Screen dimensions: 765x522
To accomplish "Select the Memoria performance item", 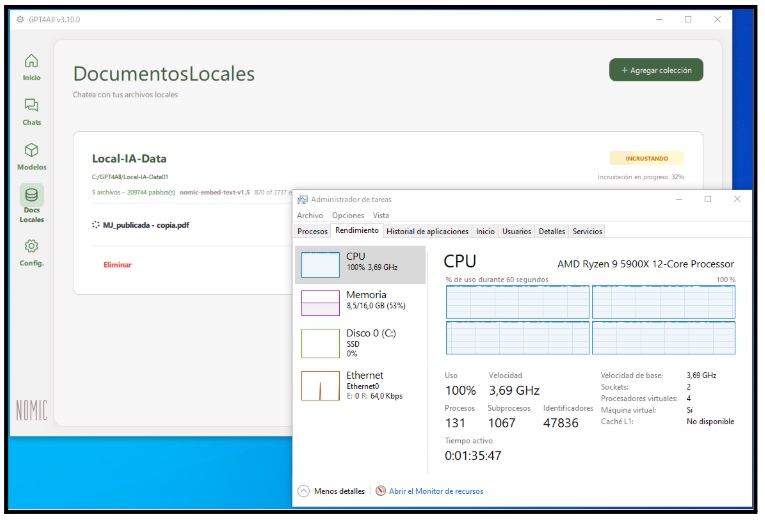I will [360, 301].
